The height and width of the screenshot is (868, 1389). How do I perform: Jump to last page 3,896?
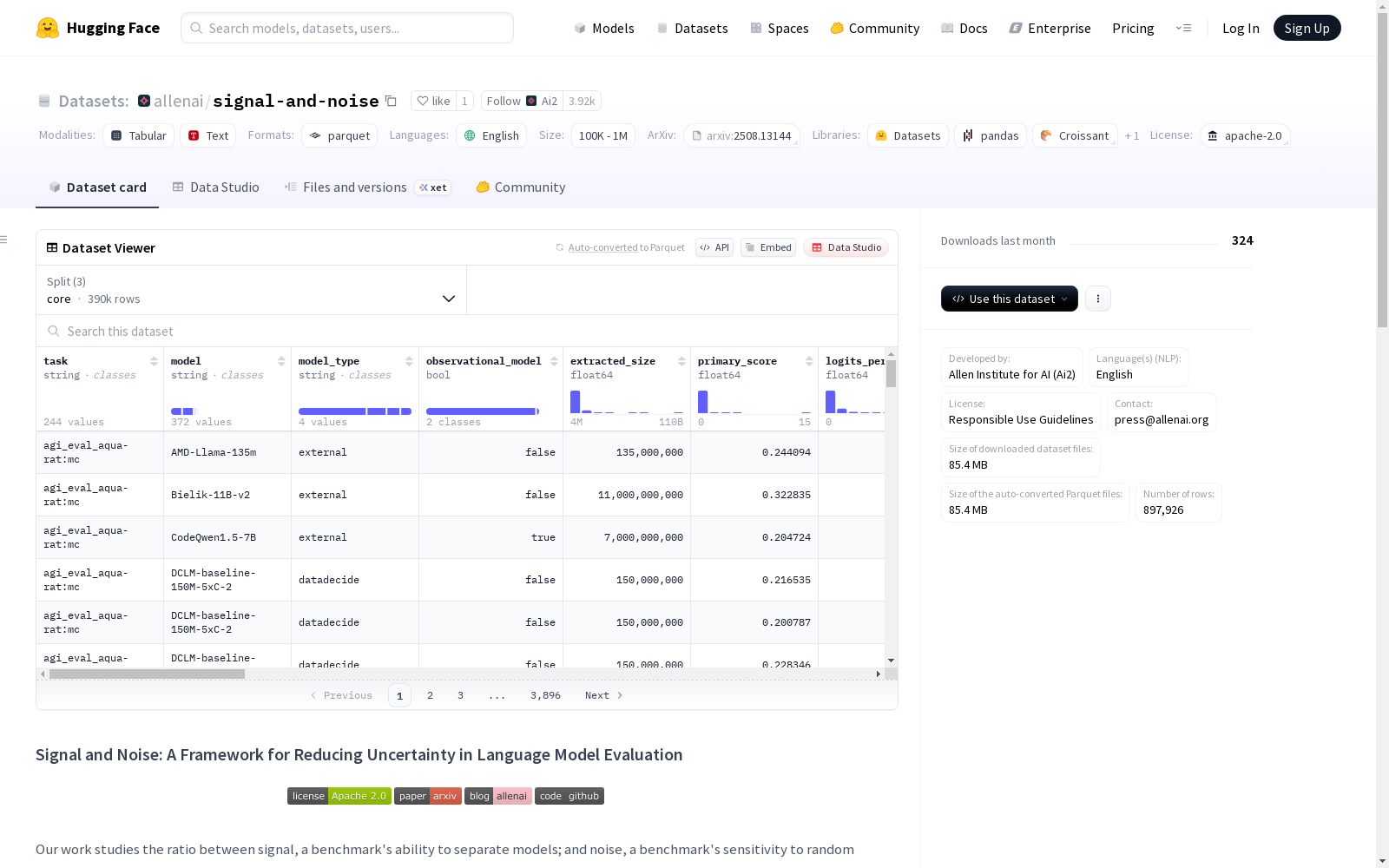pos(545,695)
